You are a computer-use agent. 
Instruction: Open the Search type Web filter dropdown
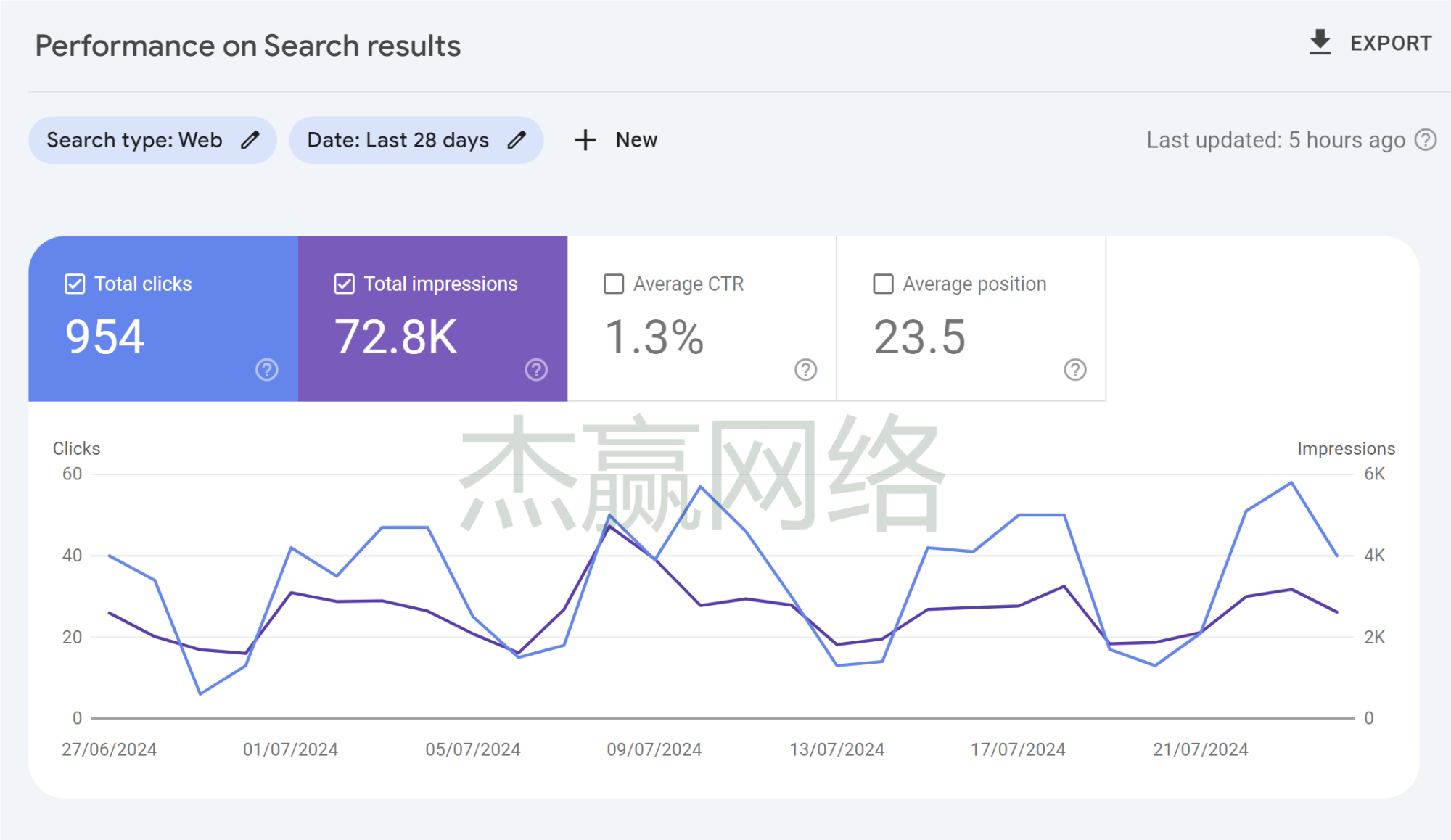coord(153,140)
